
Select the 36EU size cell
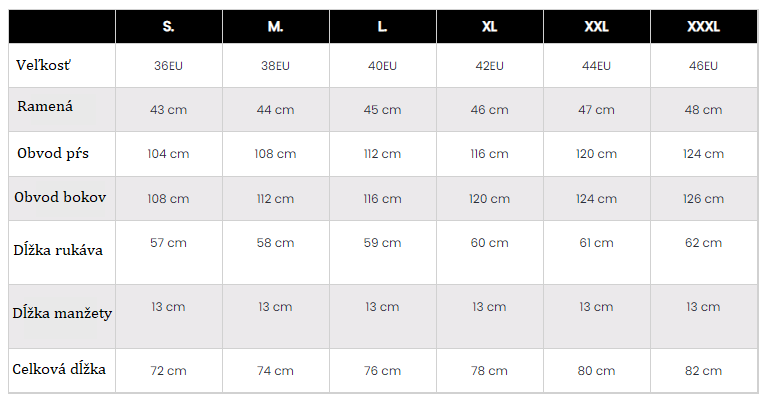pos(169,66)
